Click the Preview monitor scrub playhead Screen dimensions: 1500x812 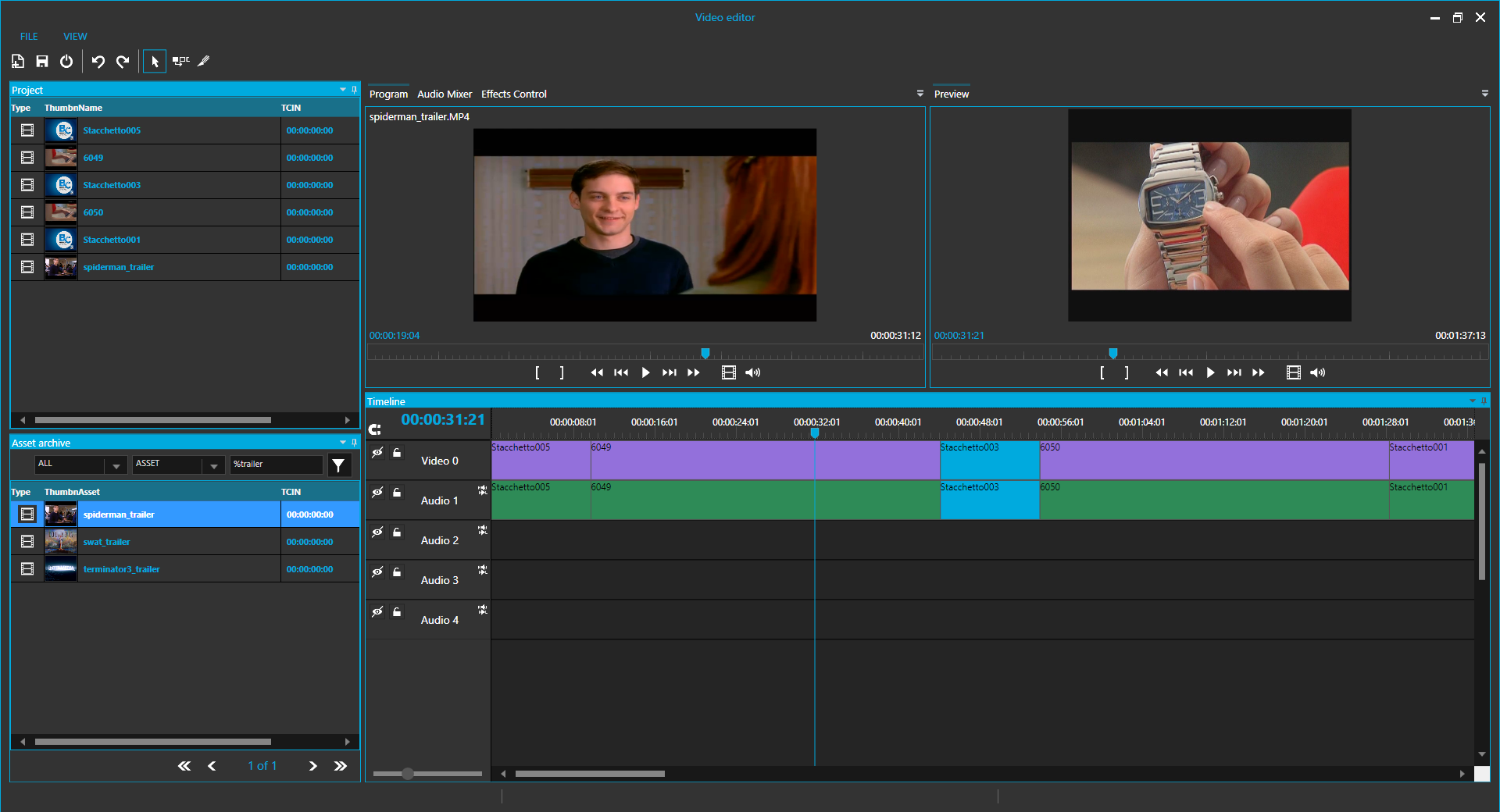tap(1113, 354)
